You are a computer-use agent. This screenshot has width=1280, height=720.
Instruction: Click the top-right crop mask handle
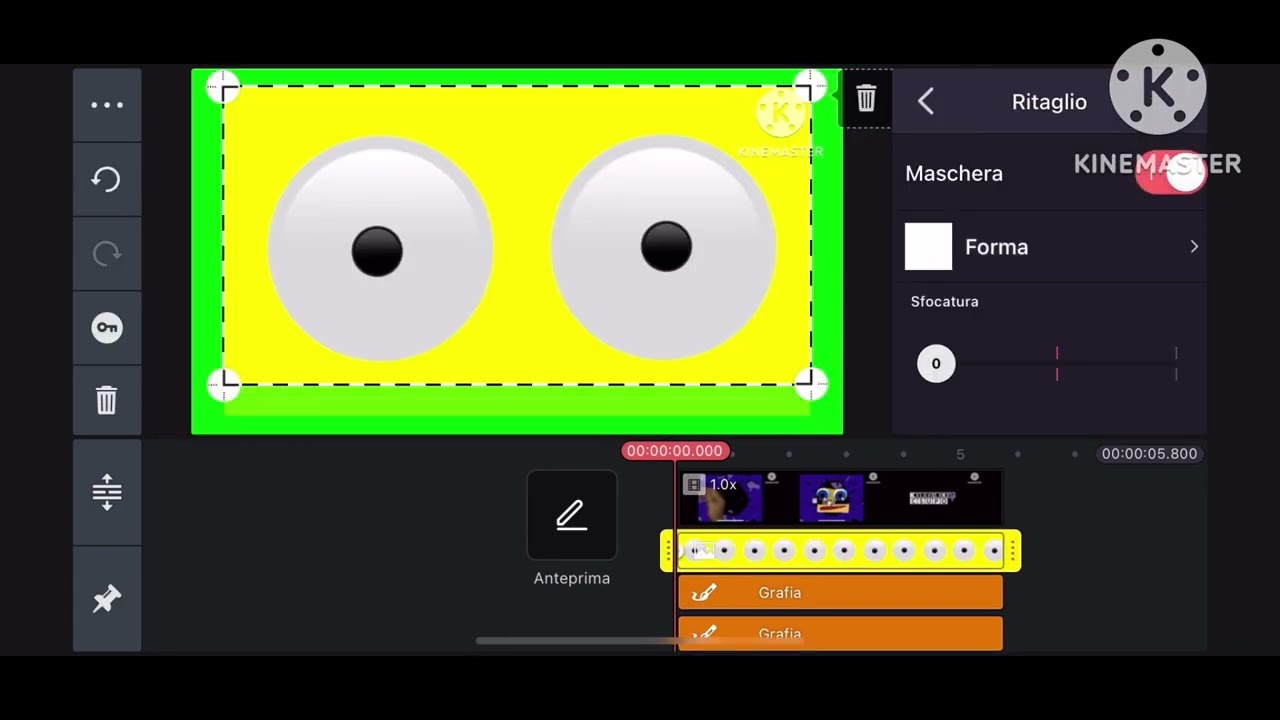point(809,88)
